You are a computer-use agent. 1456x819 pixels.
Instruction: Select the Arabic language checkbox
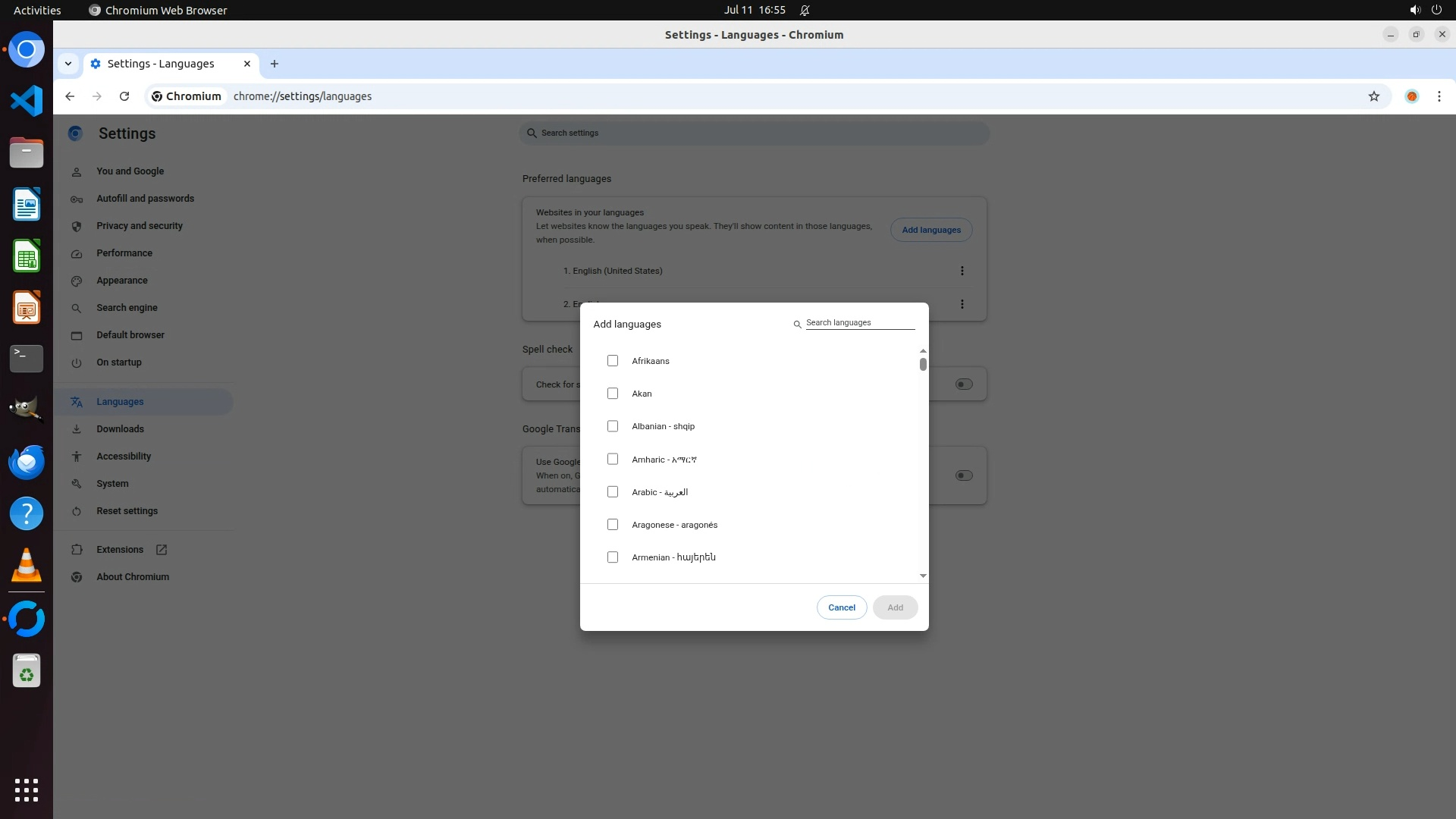(x=613, y=492)
